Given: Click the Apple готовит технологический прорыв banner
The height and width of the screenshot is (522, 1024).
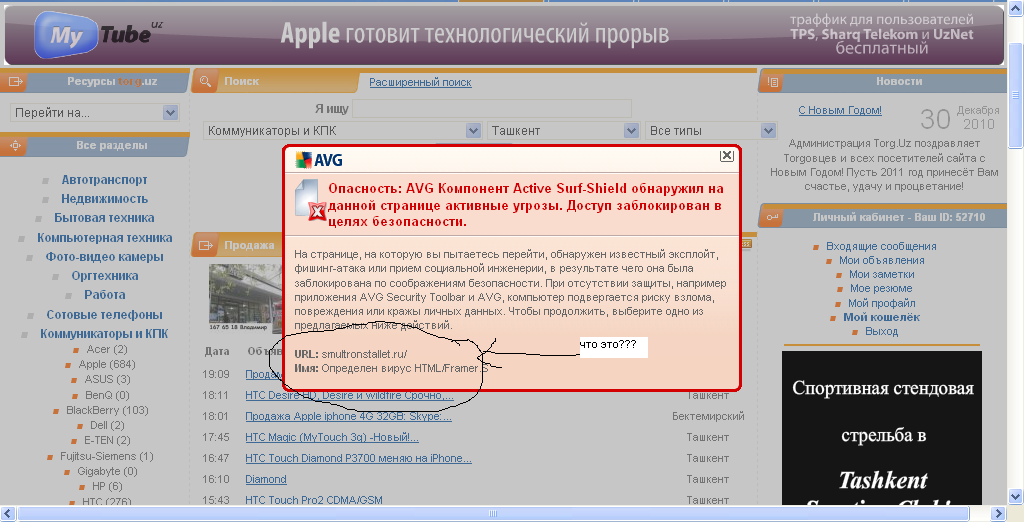Looking at the screenshot, I should (x=474, y=33).
